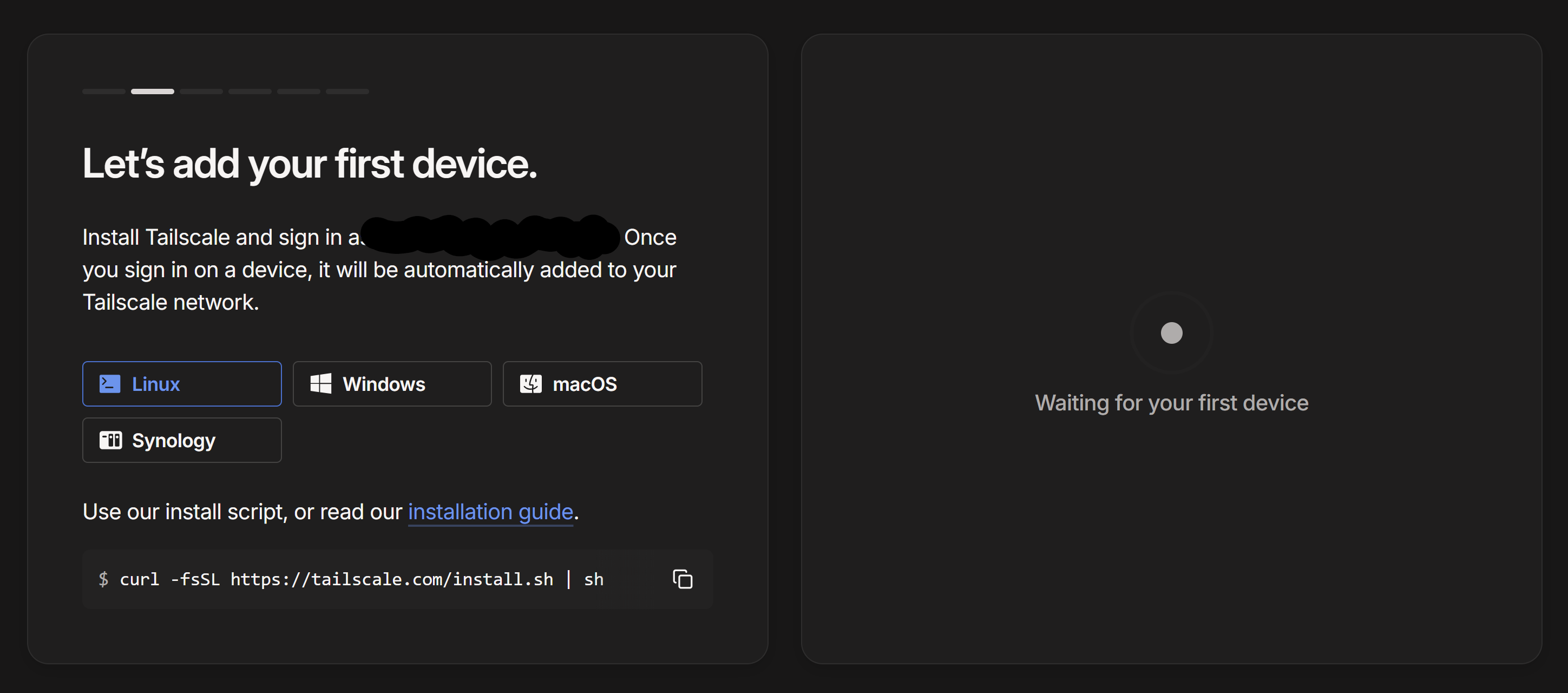Click the curl install command text
1568x693 pixels.
click(x=361, y=579)
